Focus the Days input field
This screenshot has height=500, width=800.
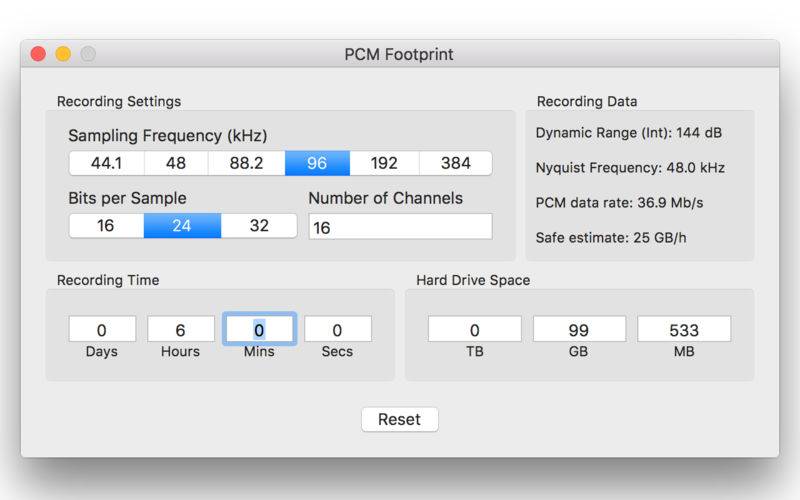tap(102, 329)
